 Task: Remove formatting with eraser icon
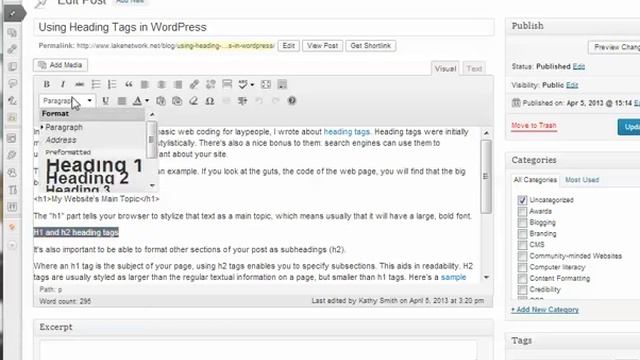pyautogui.click(x=193, y=100)
